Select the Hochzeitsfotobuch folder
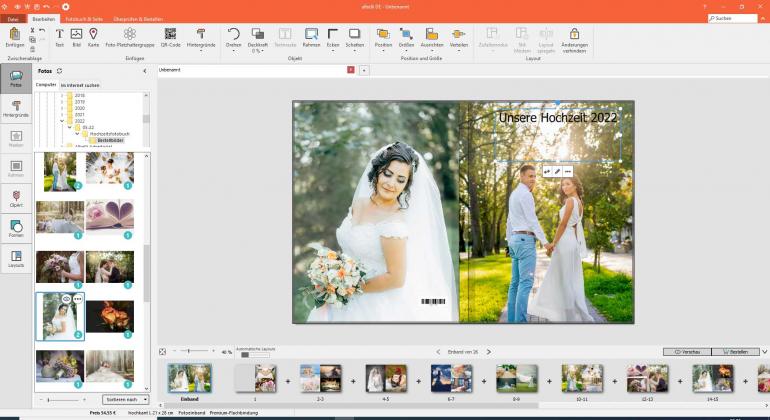This screenshot has height=420, width=770. click(x=109, y=134)
